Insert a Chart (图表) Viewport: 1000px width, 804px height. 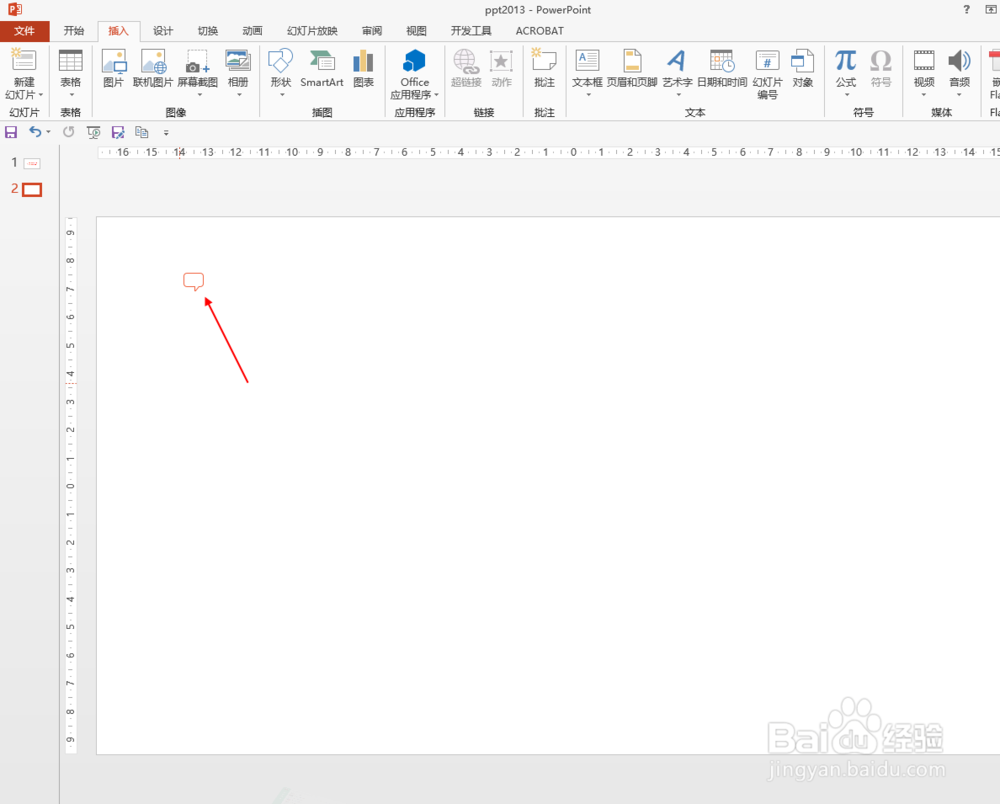pos(364,68)
